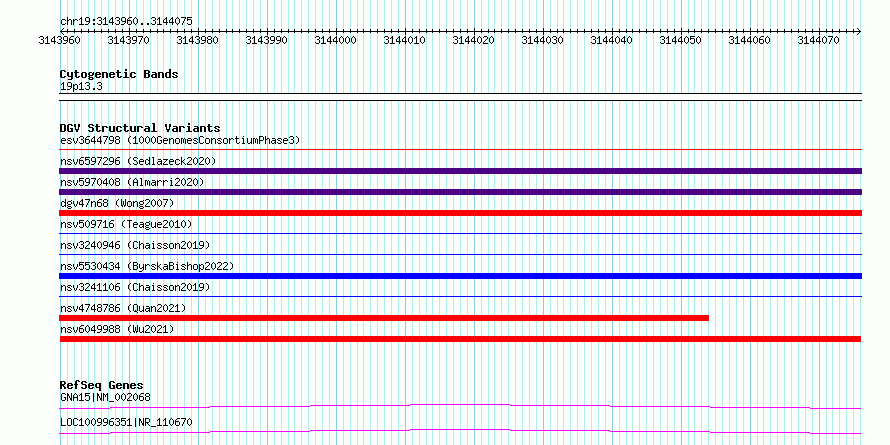This screenshot has width=890, height=445.
Task: Select ruler position 3144010
Action: pos(405,40)
